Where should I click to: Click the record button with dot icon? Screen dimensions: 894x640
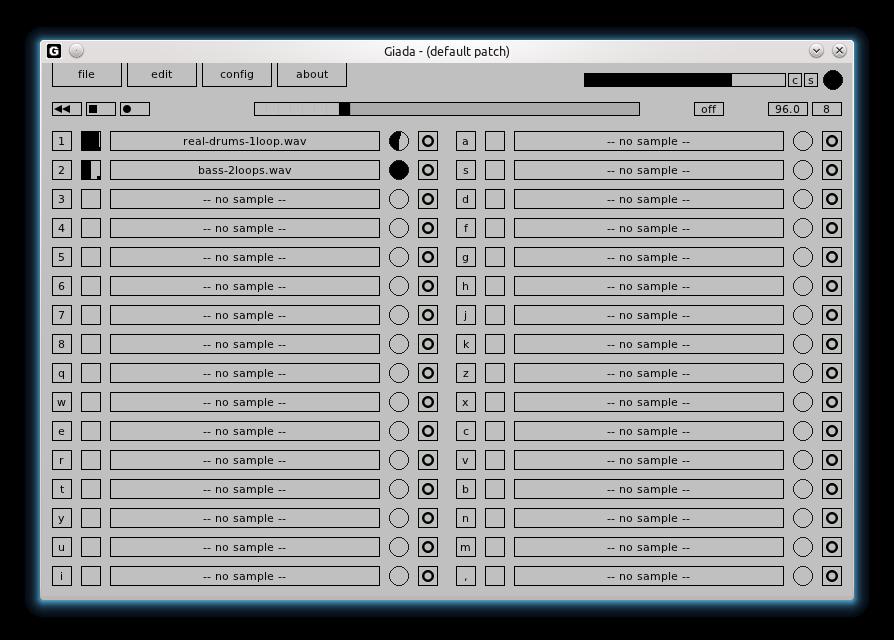click(134, 109)
